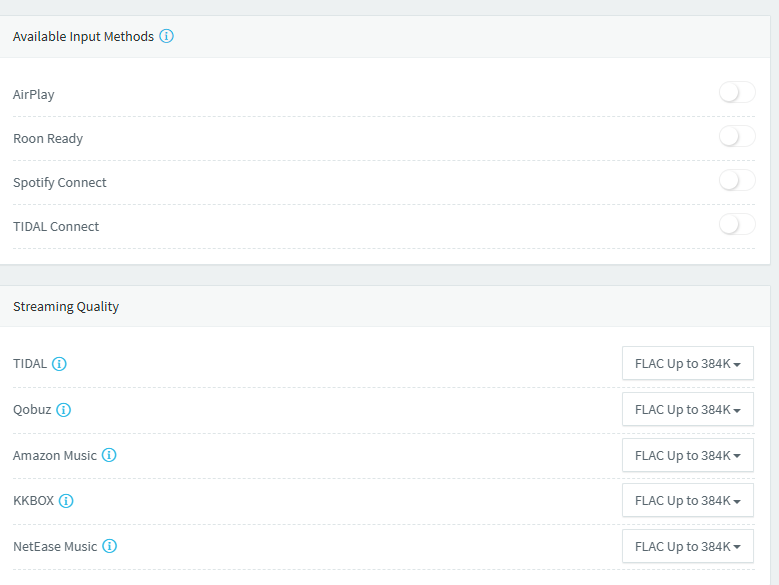The width and height of the screenshot is (779, 585).
Task: Open TIDAL streaming quality dropdown
Action: click(687, 364)
